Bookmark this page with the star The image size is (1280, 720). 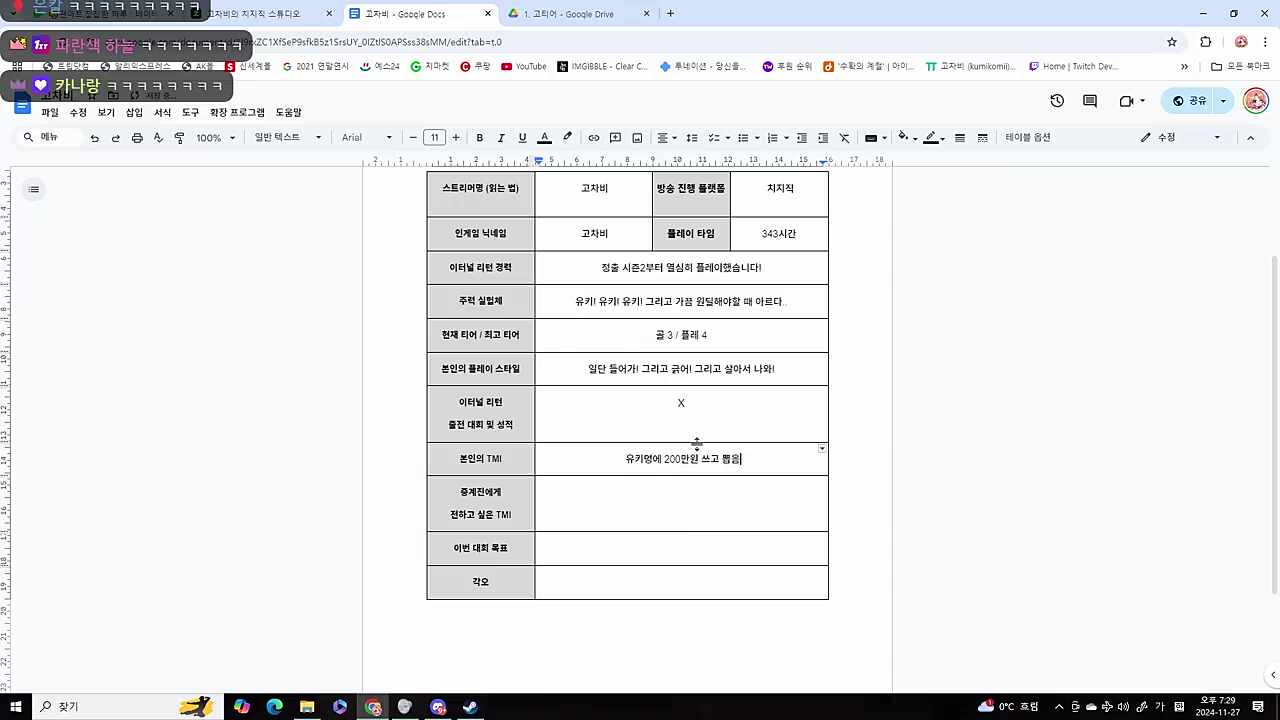[x=1172, y=42]
